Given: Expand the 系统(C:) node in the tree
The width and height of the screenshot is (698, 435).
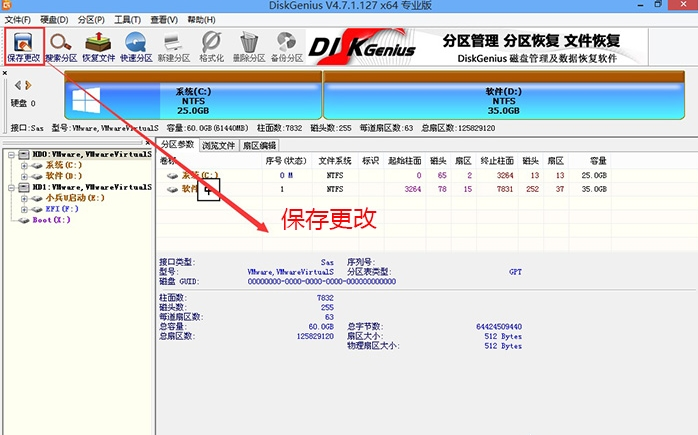Looking at the screenshot, I should [x=24, y=166].
